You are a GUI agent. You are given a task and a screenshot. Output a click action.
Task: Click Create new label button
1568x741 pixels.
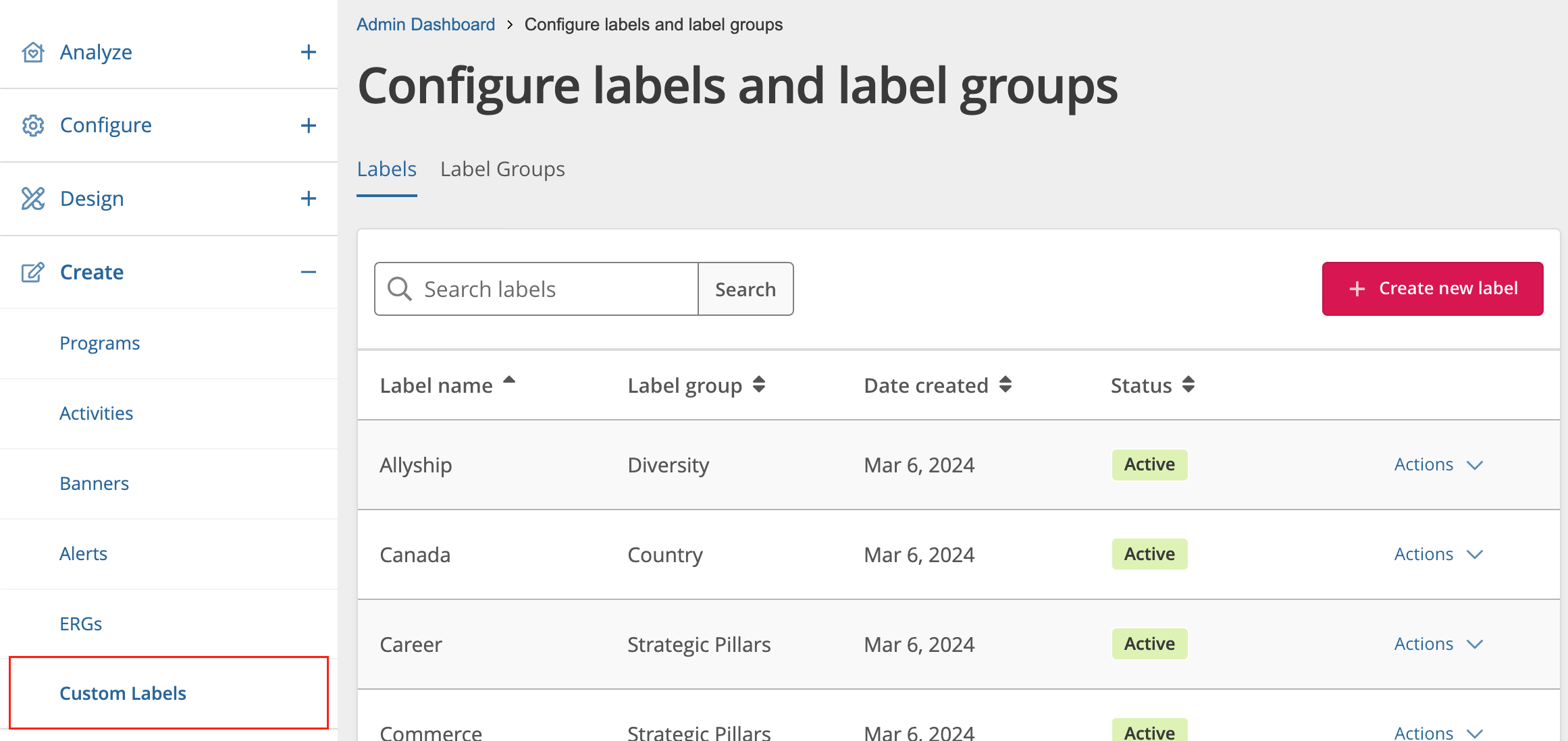point(1432,289)
